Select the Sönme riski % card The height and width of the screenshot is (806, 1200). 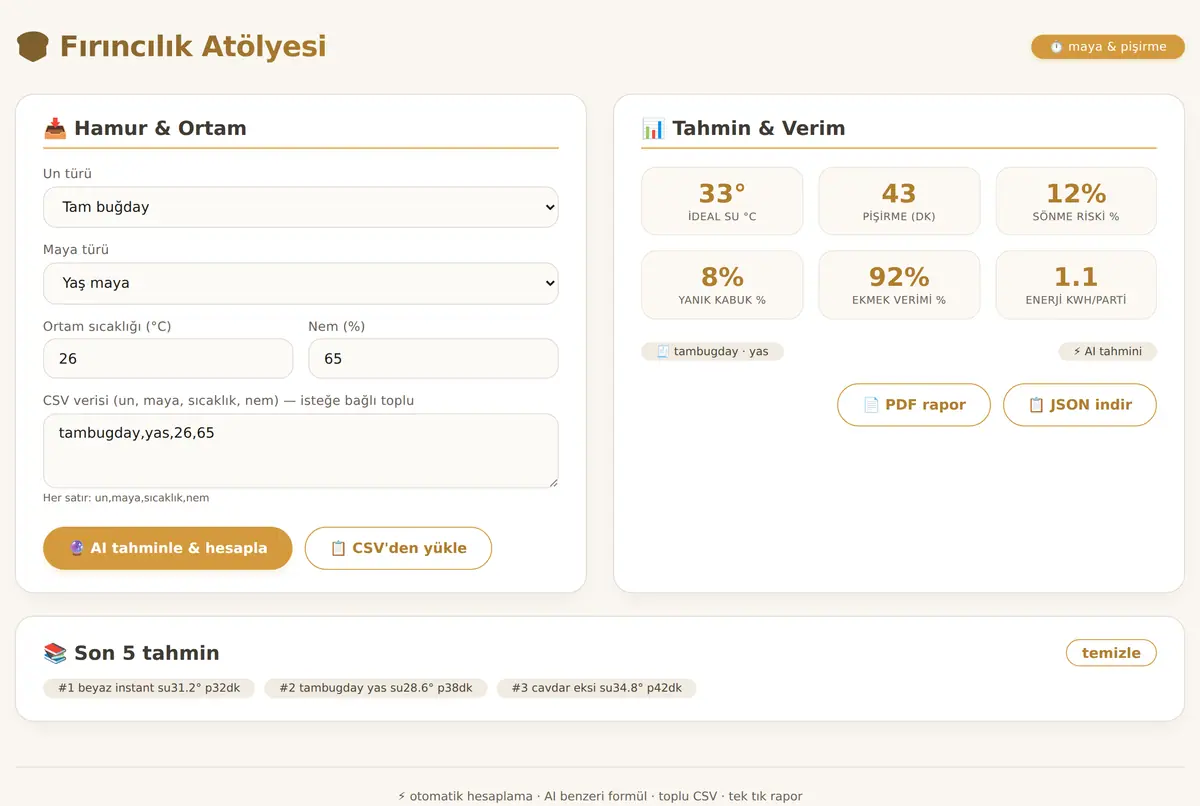point(1076,201)
